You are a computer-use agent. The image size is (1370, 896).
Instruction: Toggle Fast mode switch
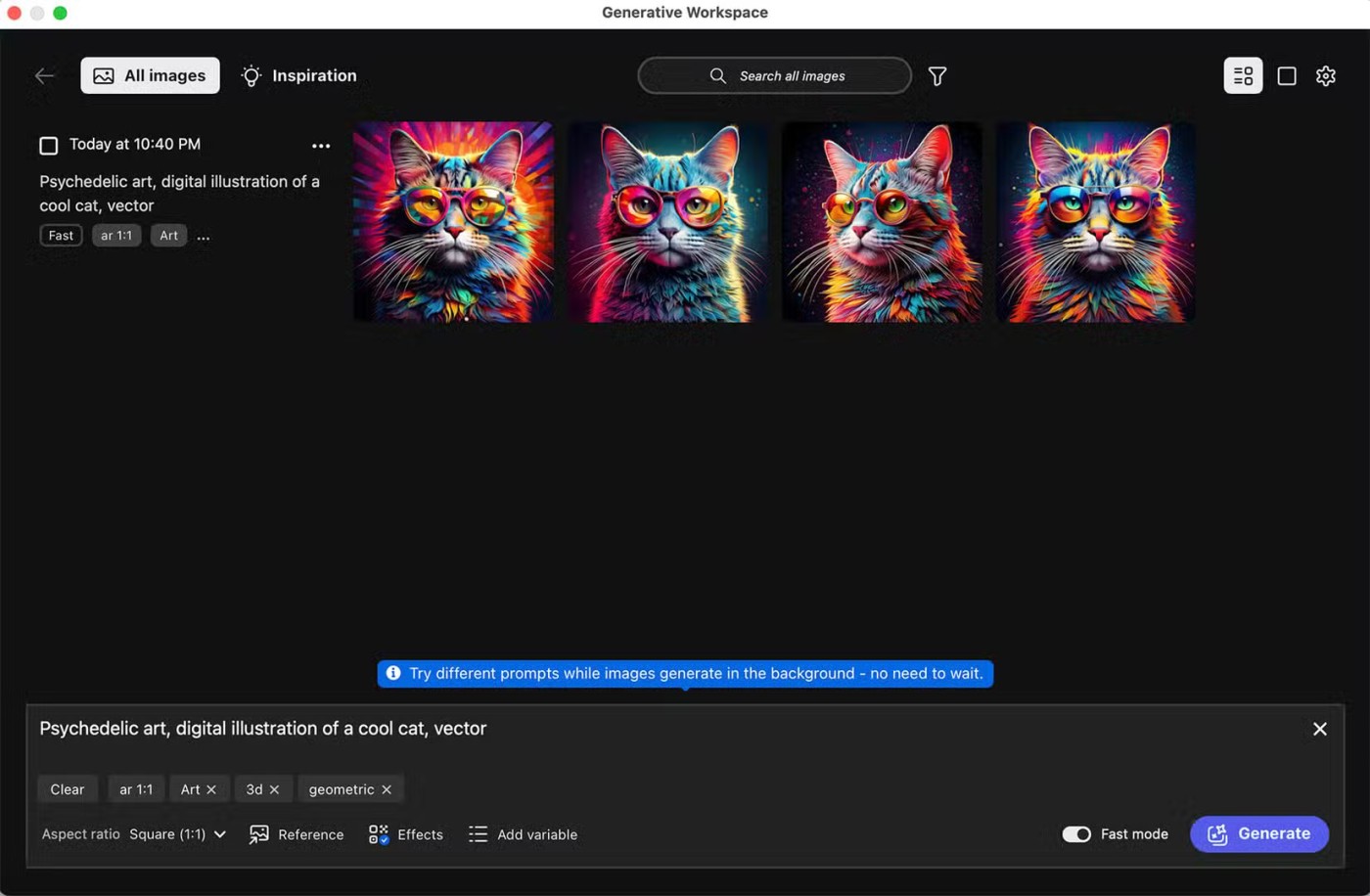pos(1076,834)
